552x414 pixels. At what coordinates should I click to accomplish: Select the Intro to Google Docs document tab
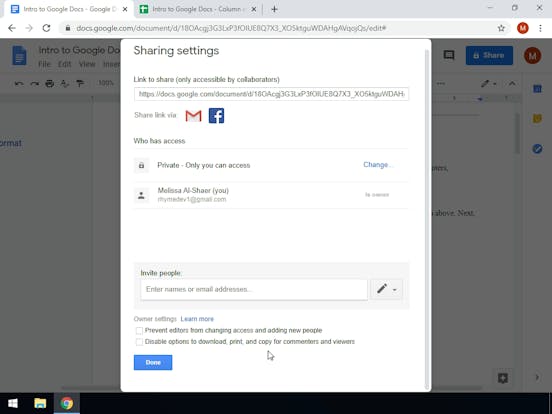(69, 9)
